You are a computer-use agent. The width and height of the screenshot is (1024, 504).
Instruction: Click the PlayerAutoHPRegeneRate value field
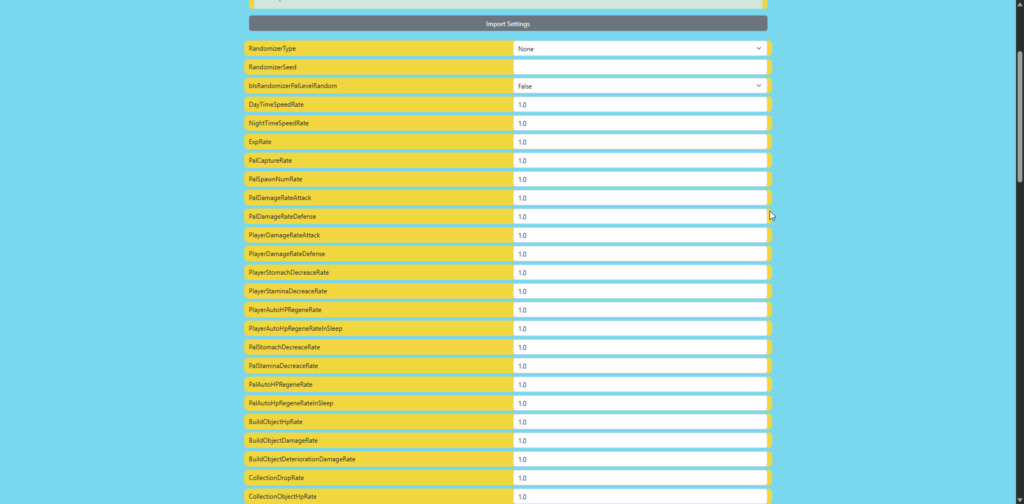(x=640, y=310)
